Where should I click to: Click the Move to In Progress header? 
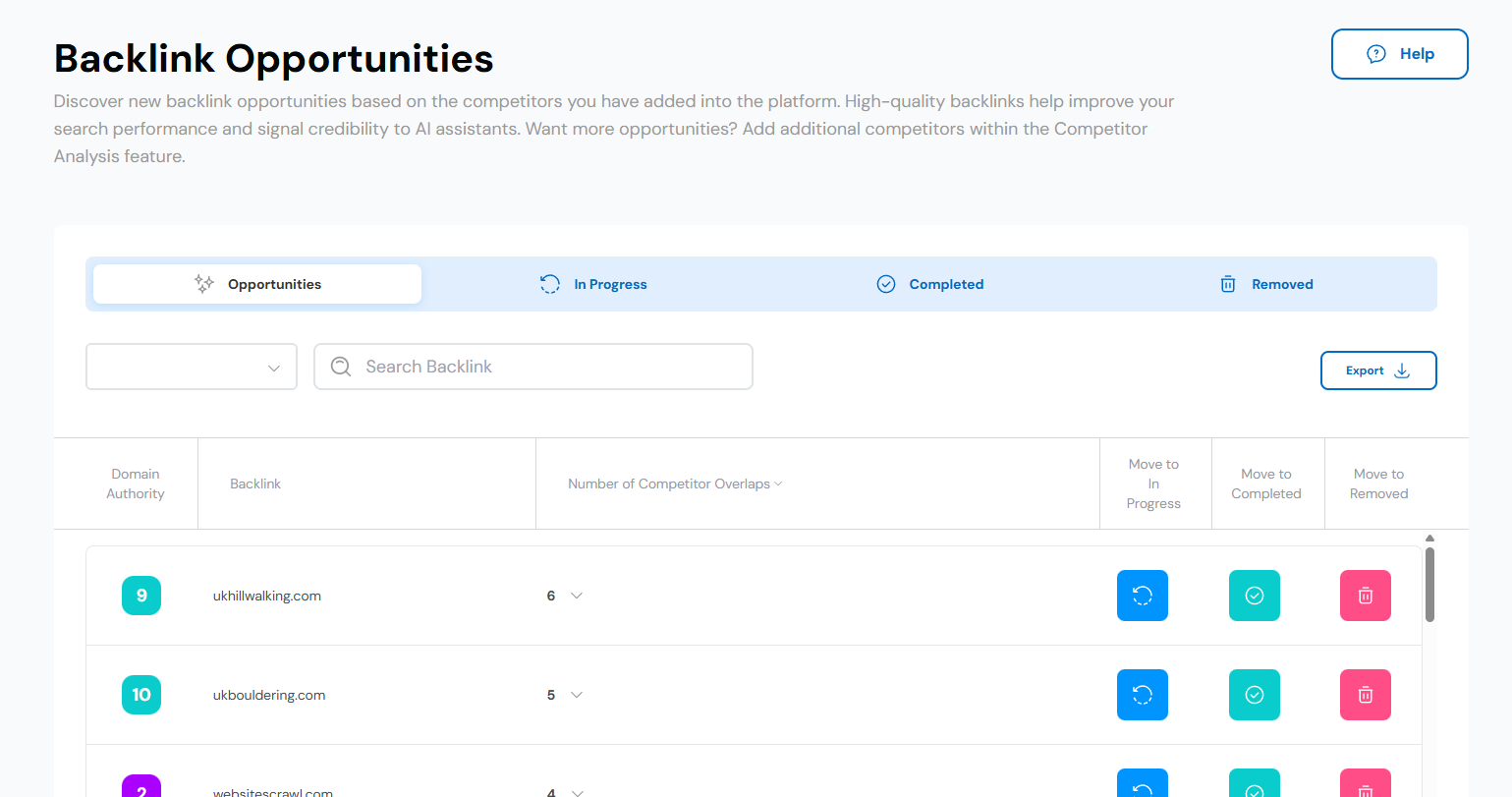pyautogui.click(x=1153, y=484)
